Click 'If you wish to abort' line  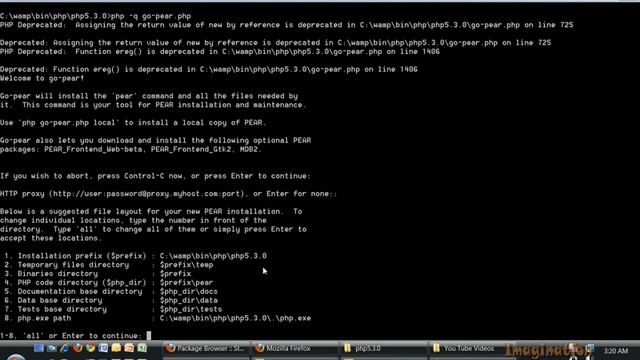tap(155, 176)
